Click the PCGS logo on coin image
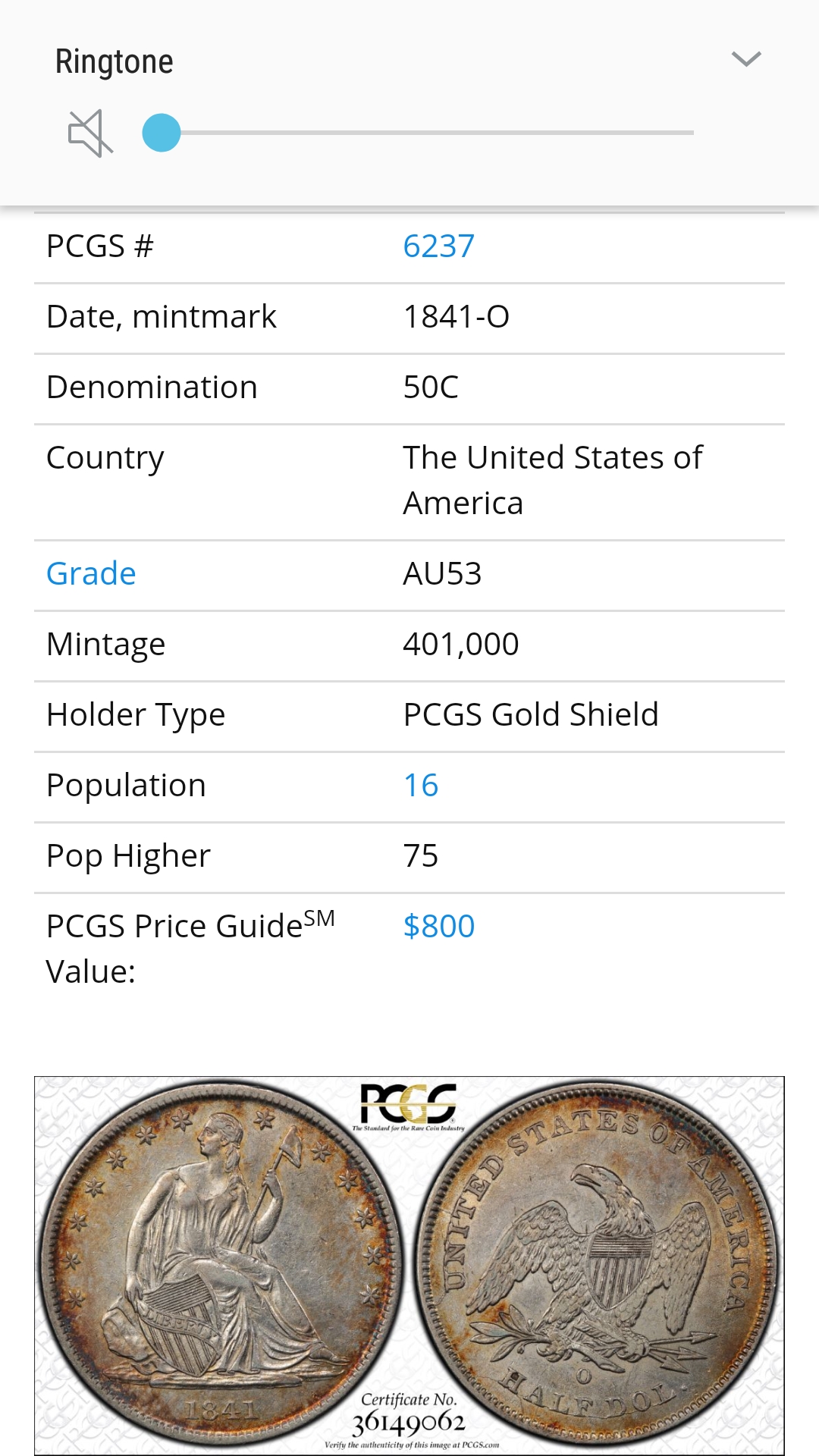Viewport: 819px width, 1456px height. pos(409,1104)
